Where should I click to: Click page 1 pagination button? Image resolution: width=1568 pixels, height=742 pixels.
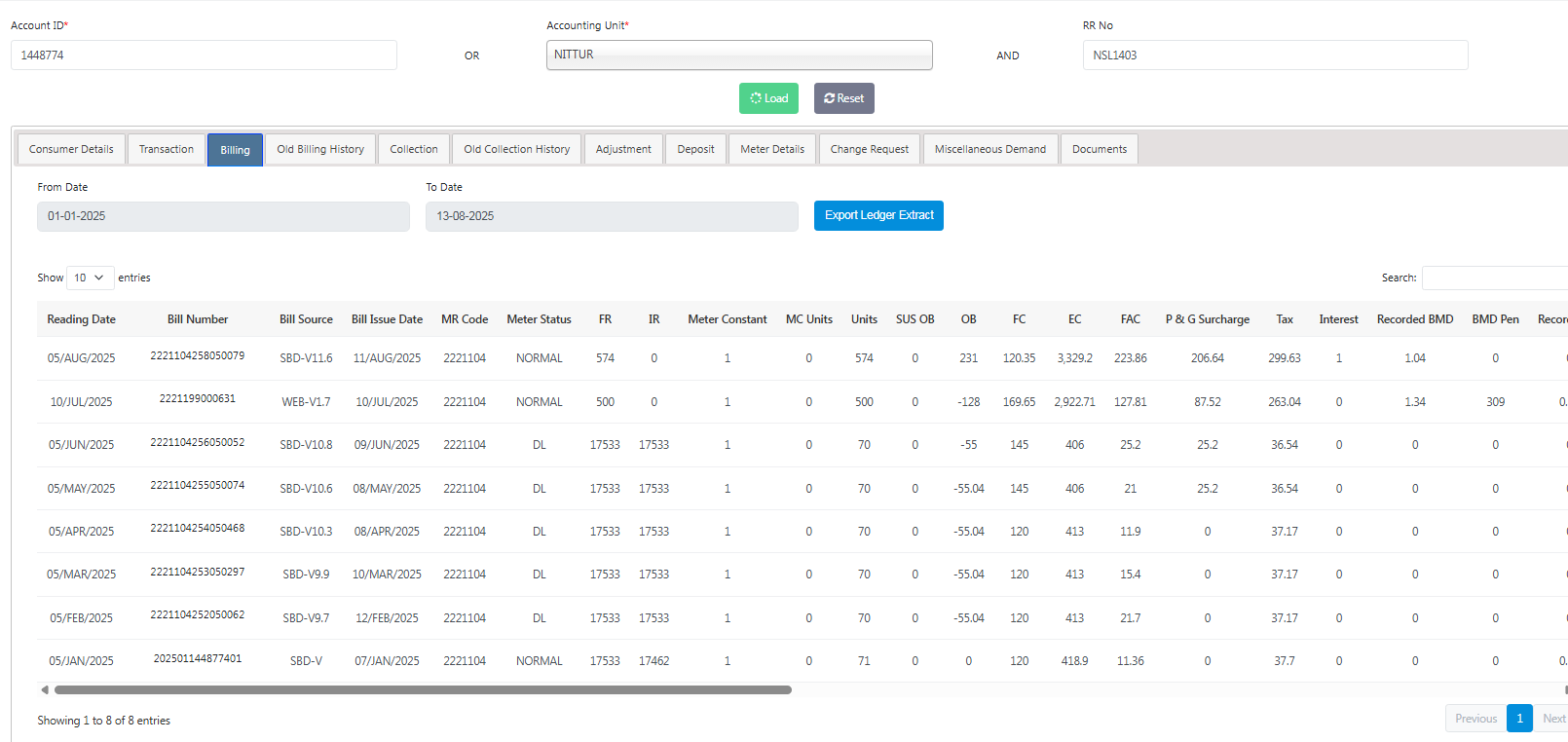(x=1519, y=719)
